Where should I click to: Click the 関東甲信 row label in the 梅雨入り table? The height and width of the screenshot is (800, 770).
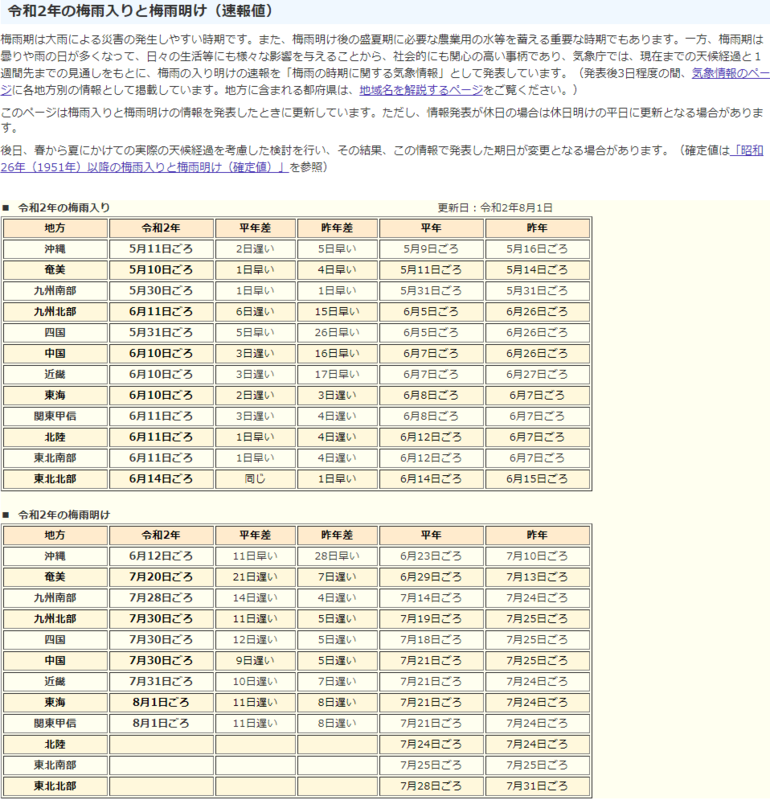coord(55,416)
